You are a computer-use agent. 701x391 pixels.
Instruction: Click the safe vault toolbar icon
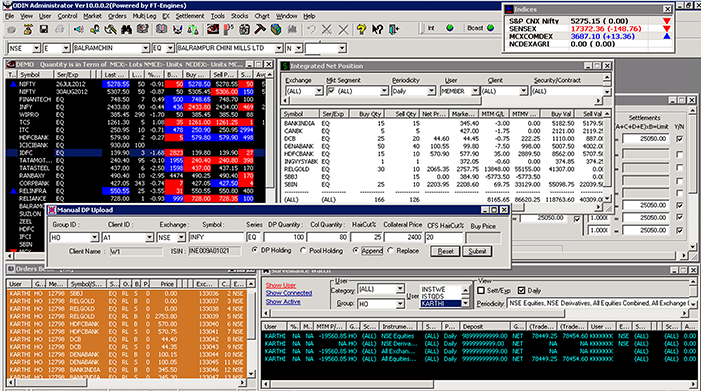pos(245,29)
